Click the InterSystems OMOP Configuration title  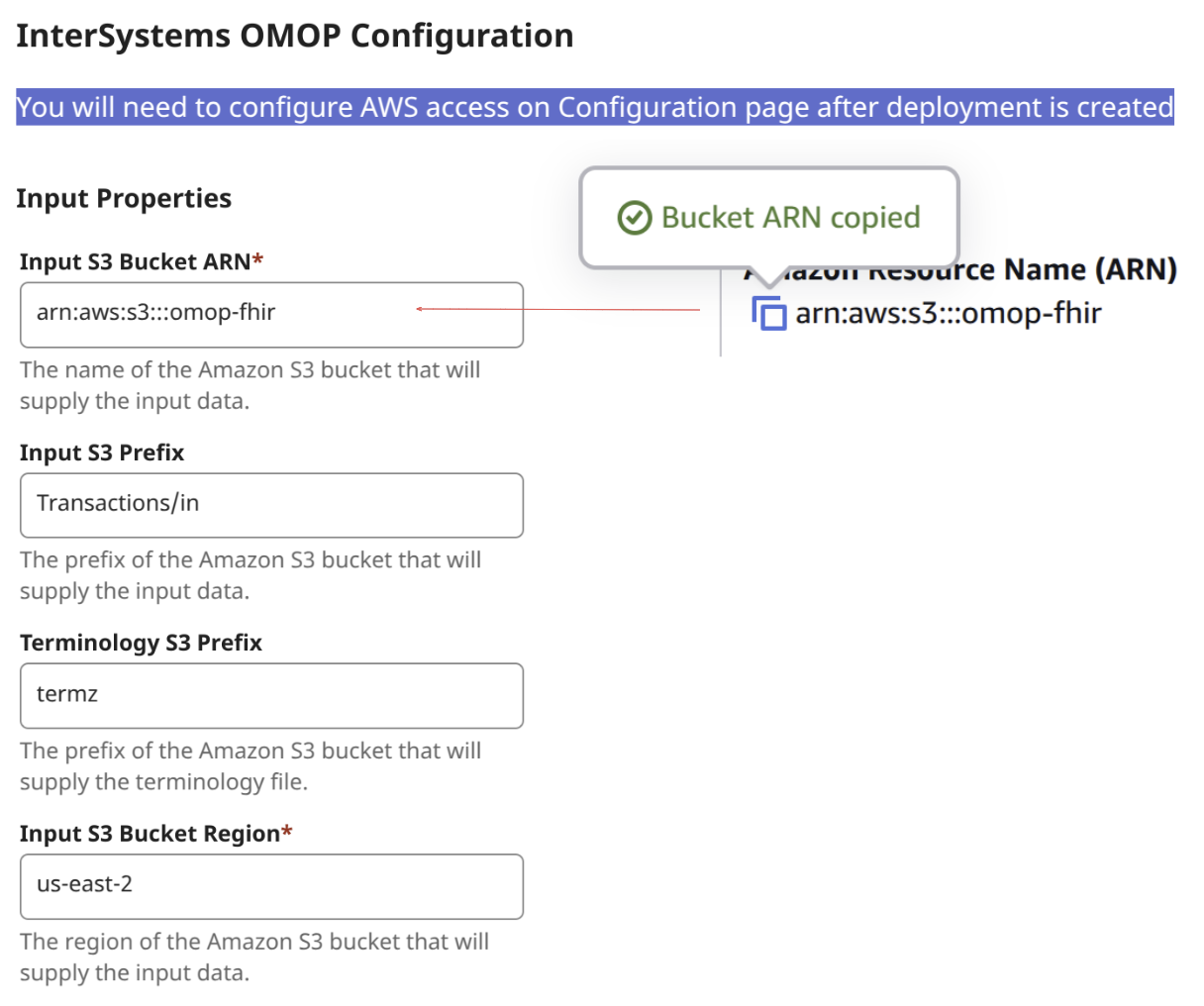click(295, 36)
